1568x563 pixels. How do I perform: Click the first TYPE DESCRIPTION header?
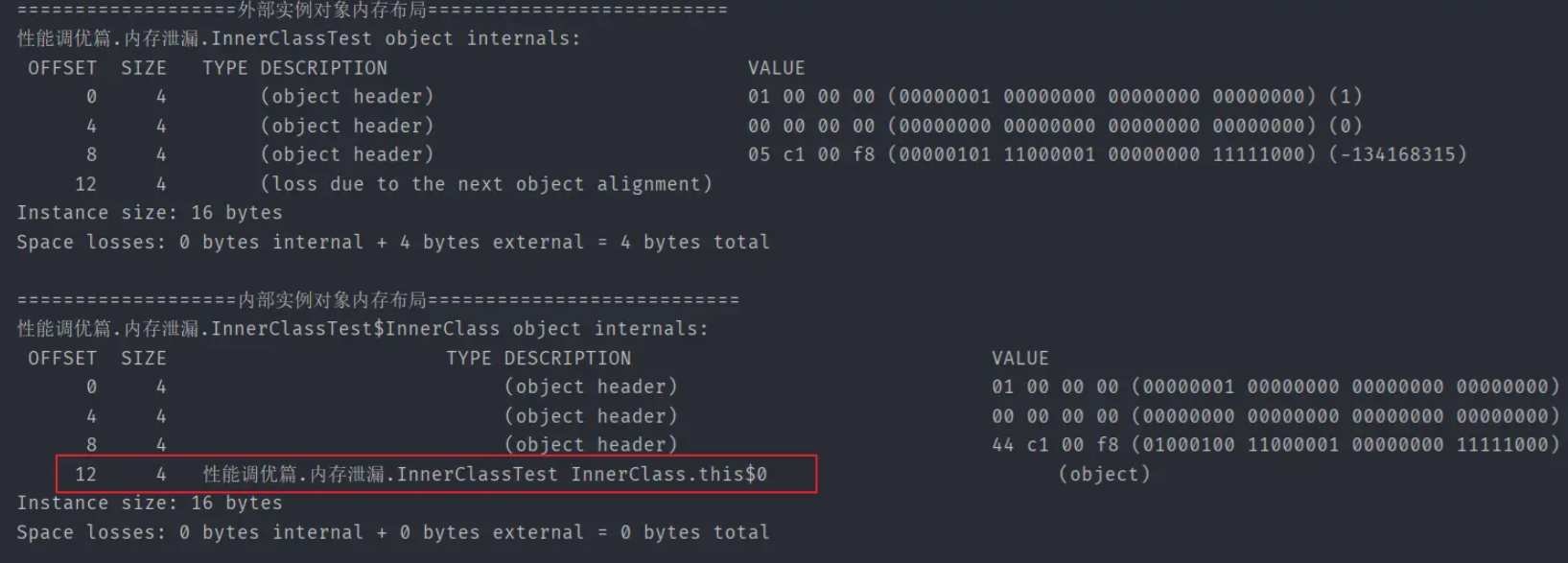(x=294, y=68)
